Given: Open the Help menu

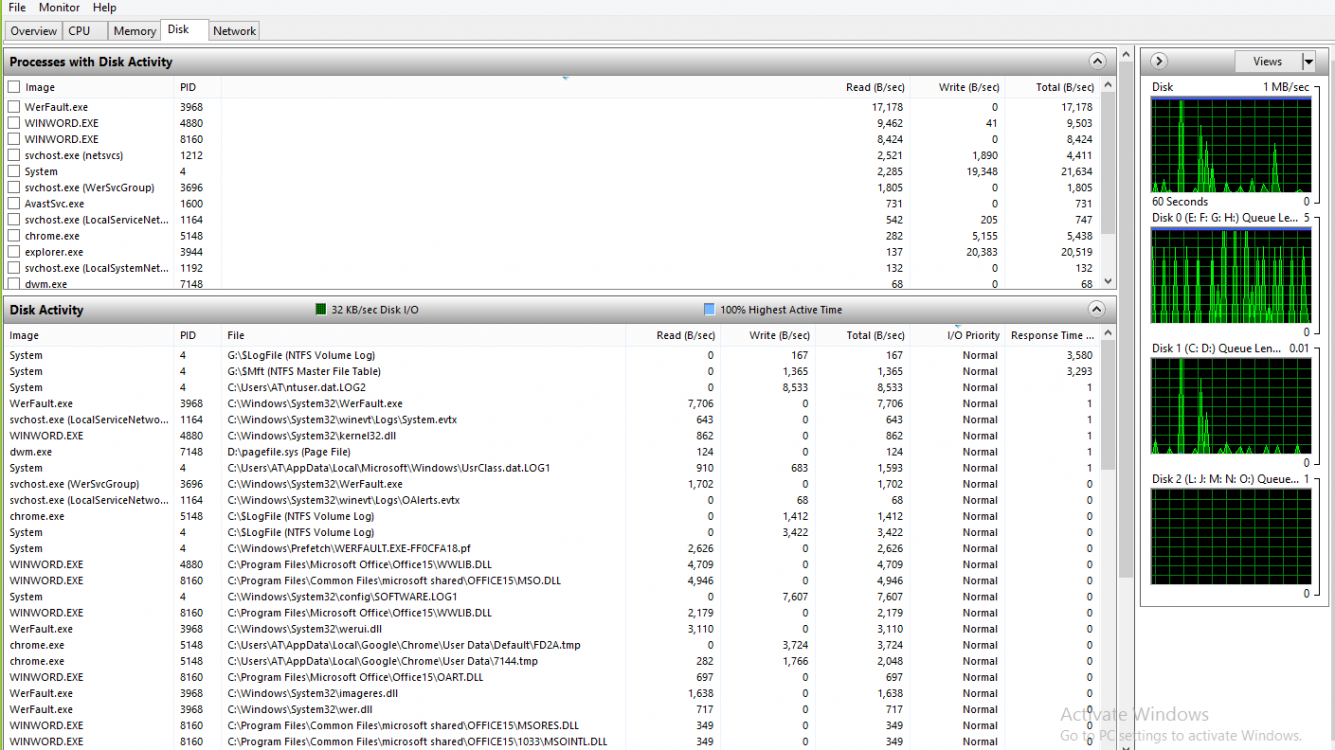Looking at the screenshot, I should pyautogui.click(x=105, y=7).
